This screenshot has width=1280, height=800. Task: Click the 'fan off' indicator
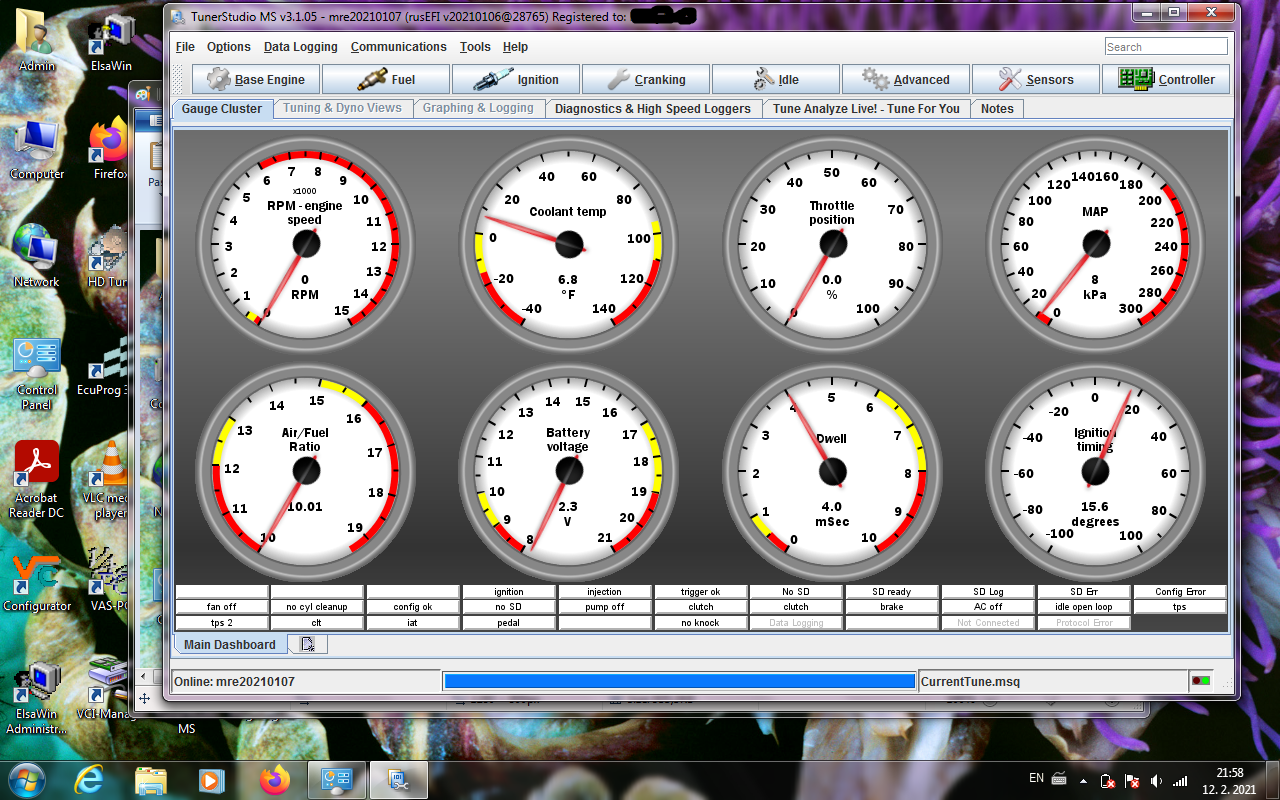click(222, 607)
